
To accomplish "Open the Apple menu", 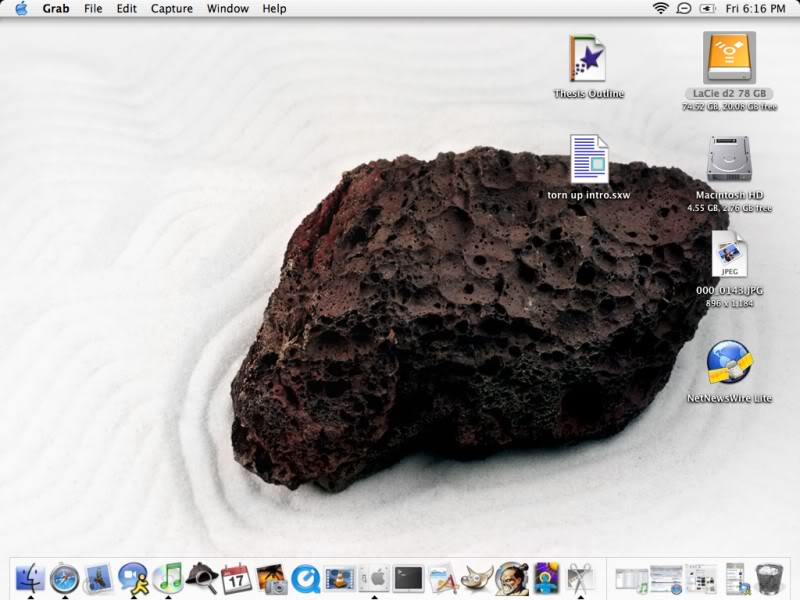I will tap(21, 8).
